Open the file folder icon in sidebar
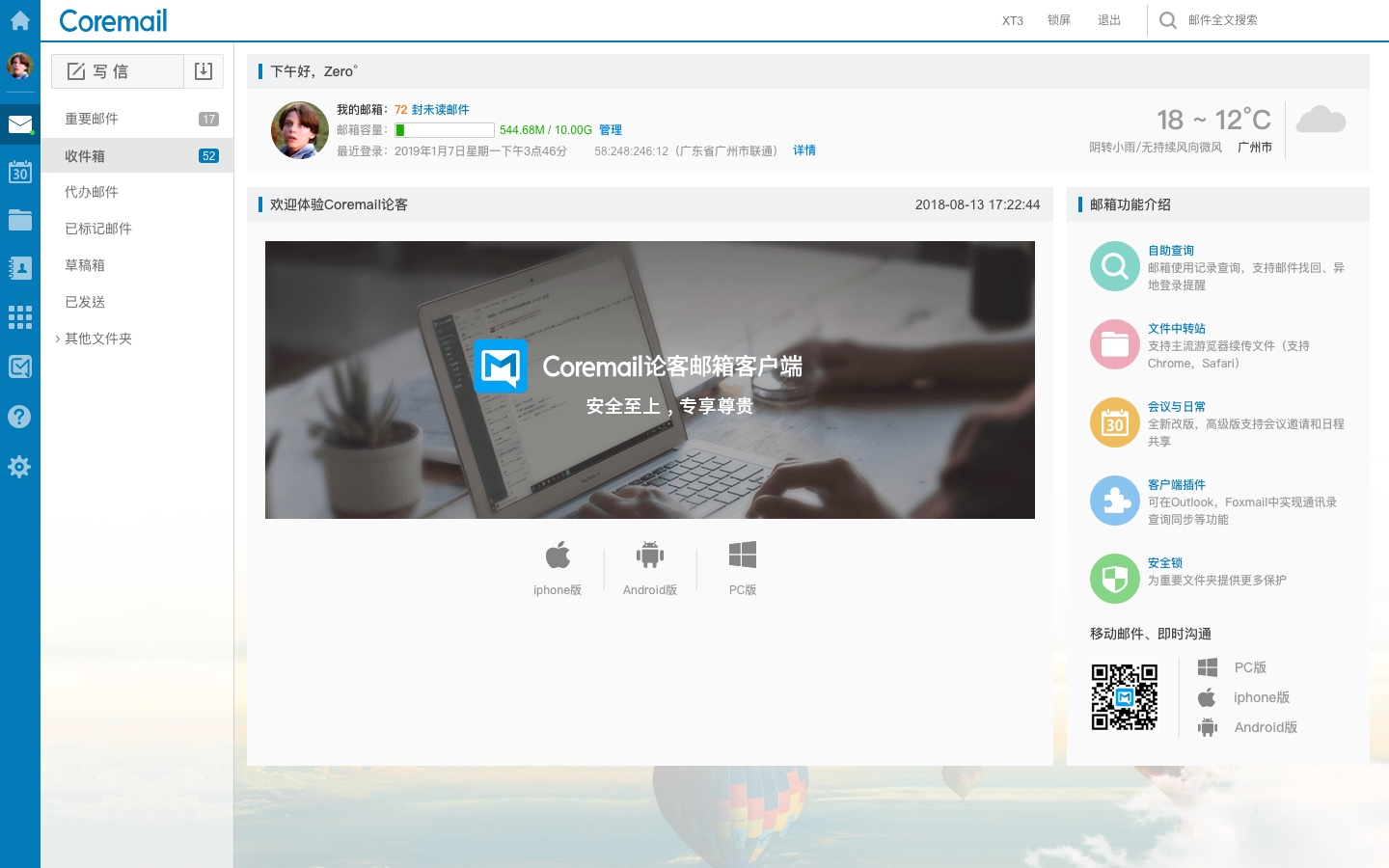The height and width of the screenshot is (868, 1389). click(20, 220)
